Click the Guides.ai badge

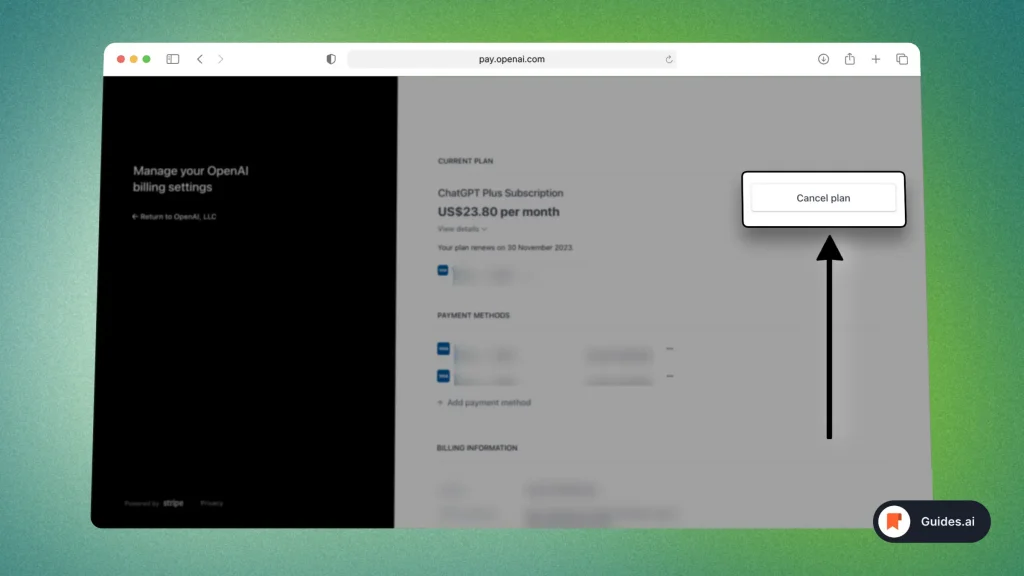(x=931, y=521)
